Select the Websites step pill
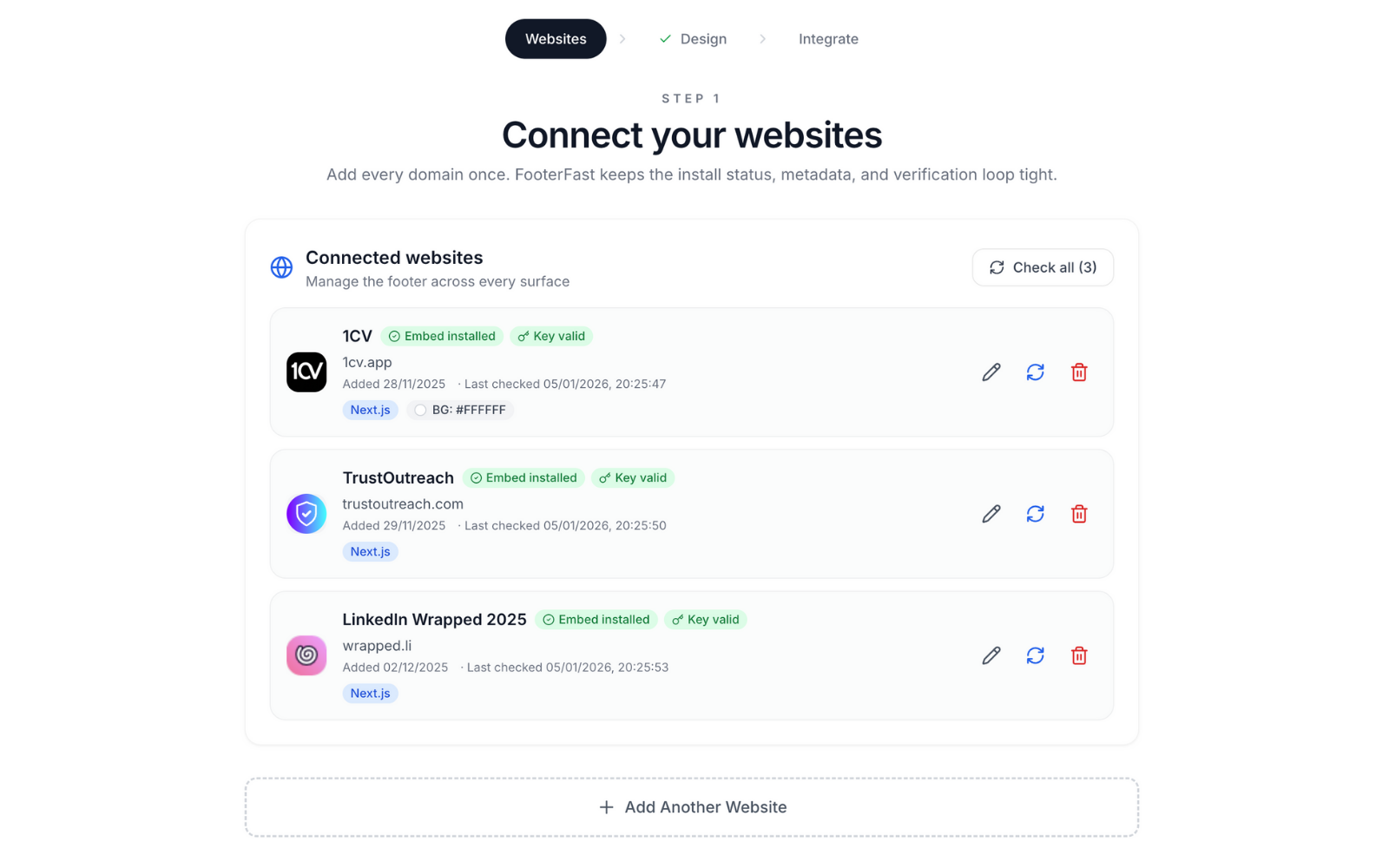 tap(556, 38)
